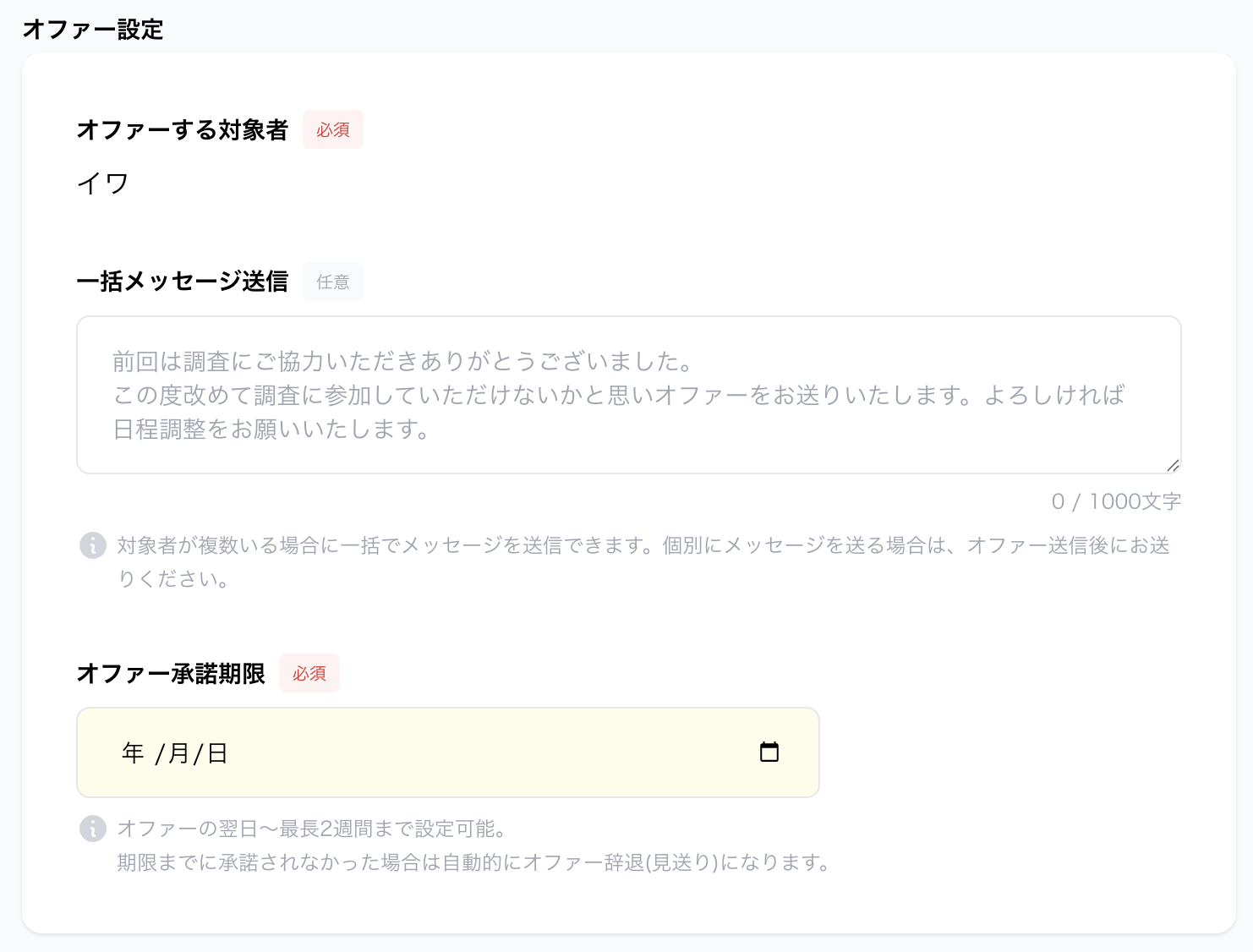This screenshot has height=952, width=1253.
Task: Click the message textarea resize handle
Action: coord(1173,465)
